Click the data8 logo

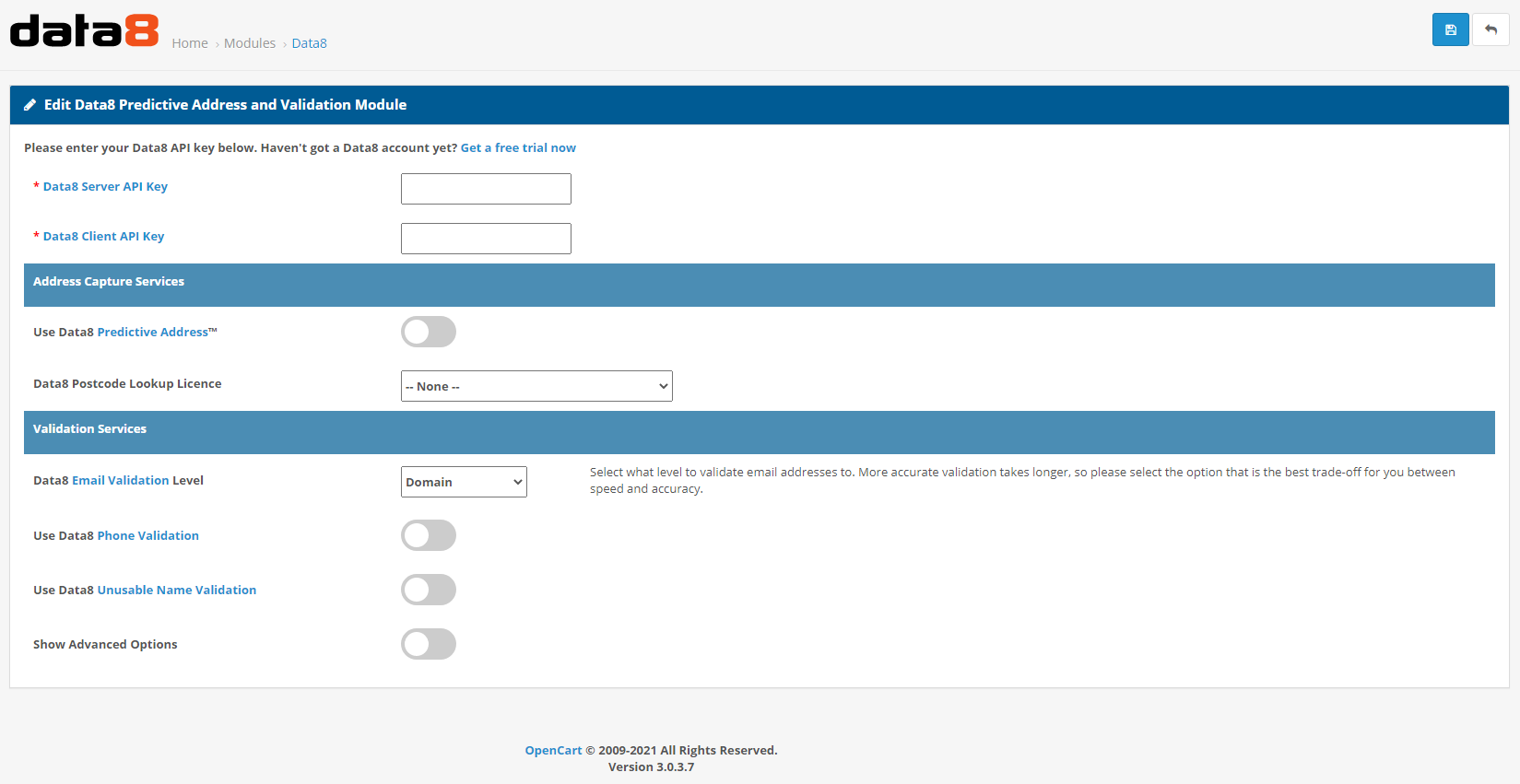[84, 30]
